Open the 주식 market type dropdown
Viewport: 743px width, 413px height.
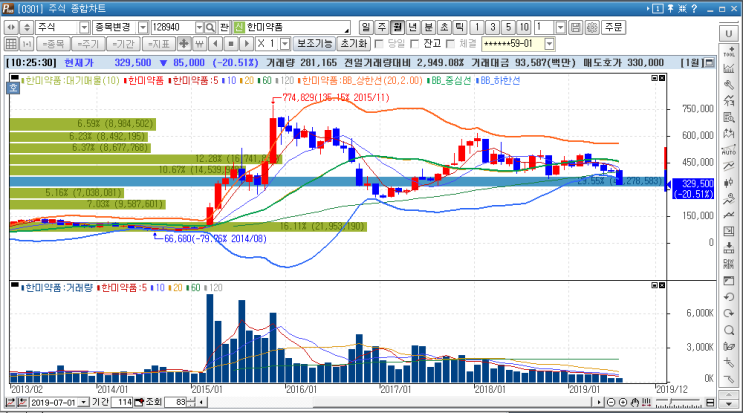(x=84, y=27)
